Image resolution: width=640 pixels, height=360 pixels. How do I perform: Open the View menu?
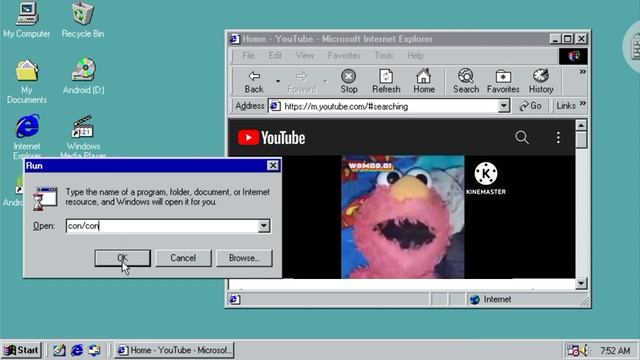(x=305, y=55)
